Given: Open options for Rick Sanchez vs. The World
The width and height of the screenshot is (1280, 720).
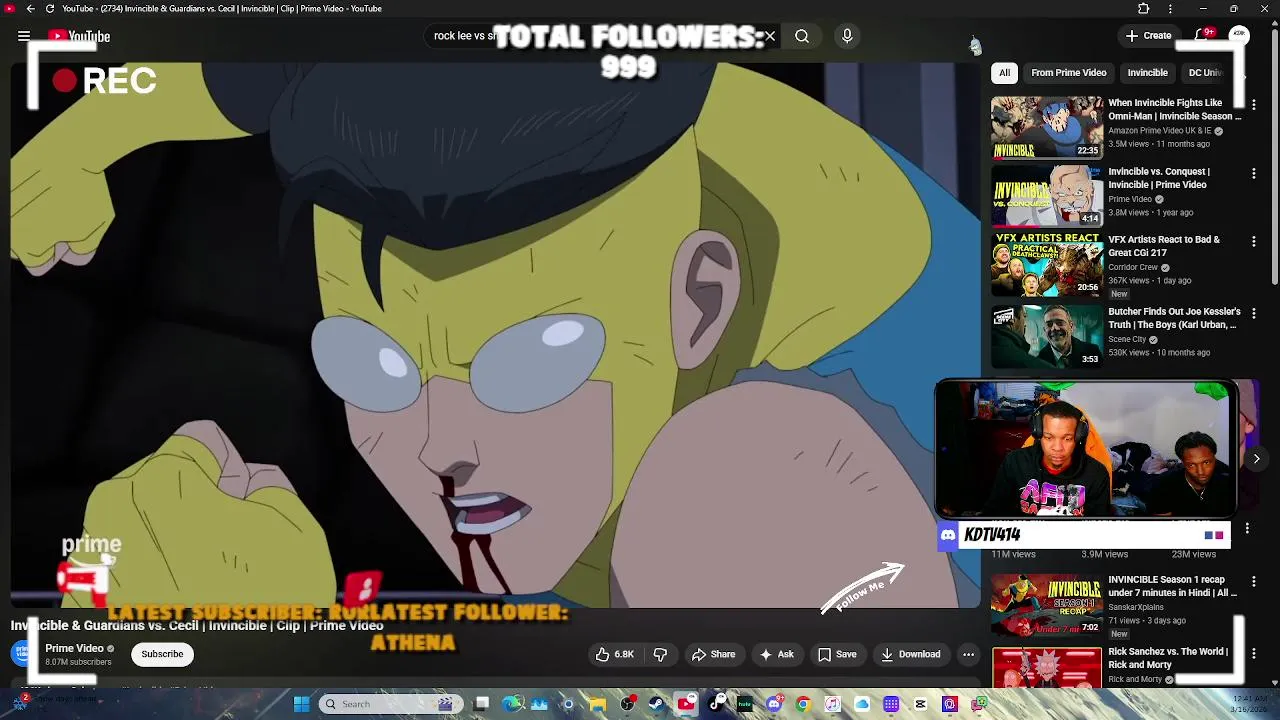Looking at the screenshot, I should pos(1253,653).
